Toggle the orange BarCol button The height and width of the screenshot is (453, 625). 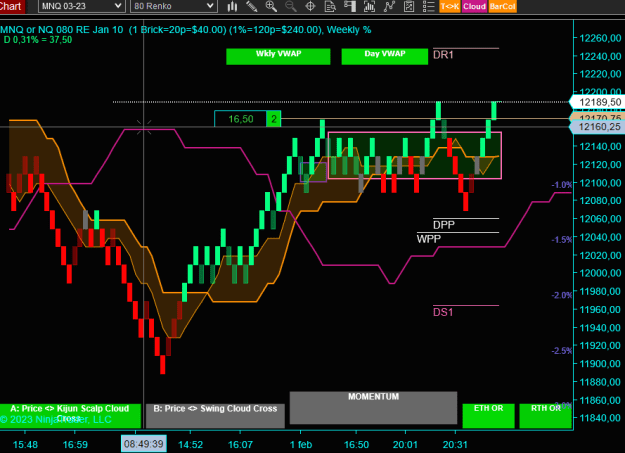[x=502, y=6]
